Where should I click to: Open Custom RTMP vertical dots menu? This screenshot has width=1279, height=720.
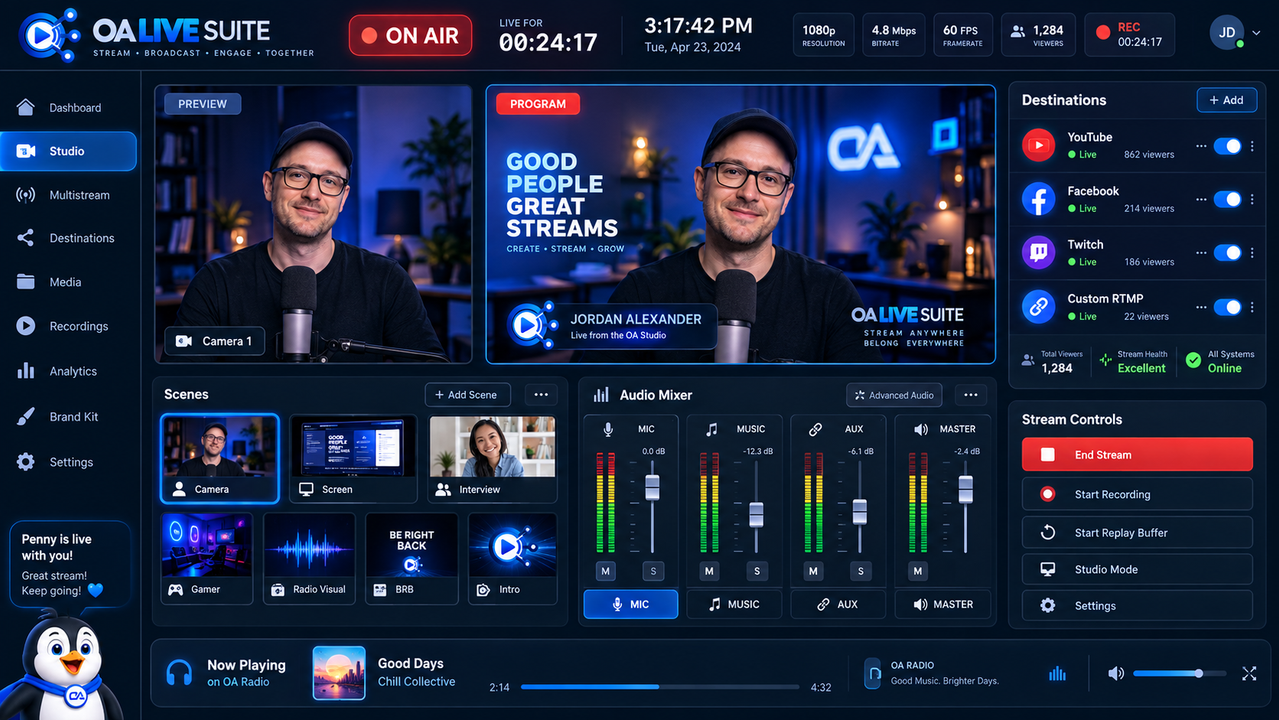click(1252, 307)
